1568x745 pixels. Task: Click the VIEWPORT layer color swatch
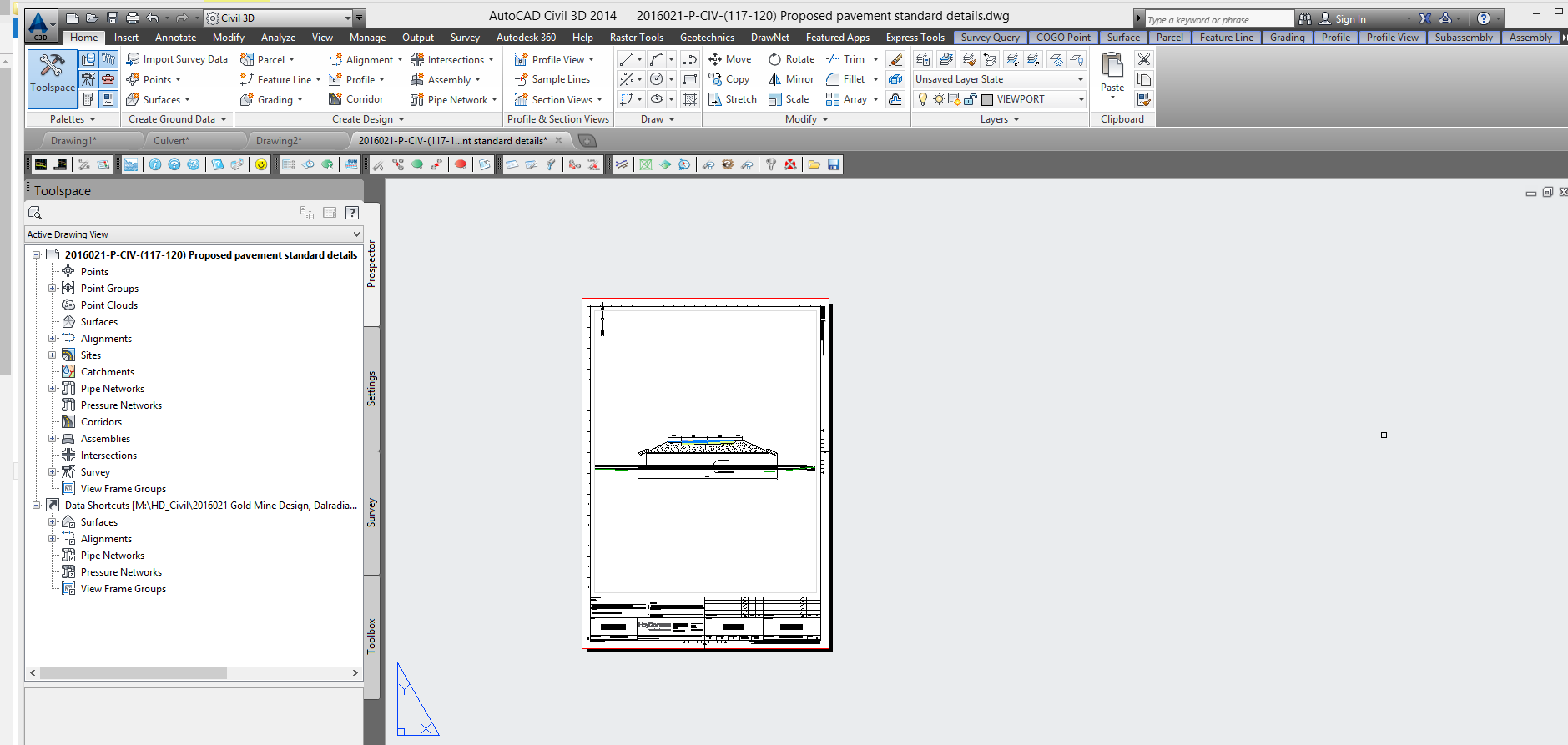(987, 100)
